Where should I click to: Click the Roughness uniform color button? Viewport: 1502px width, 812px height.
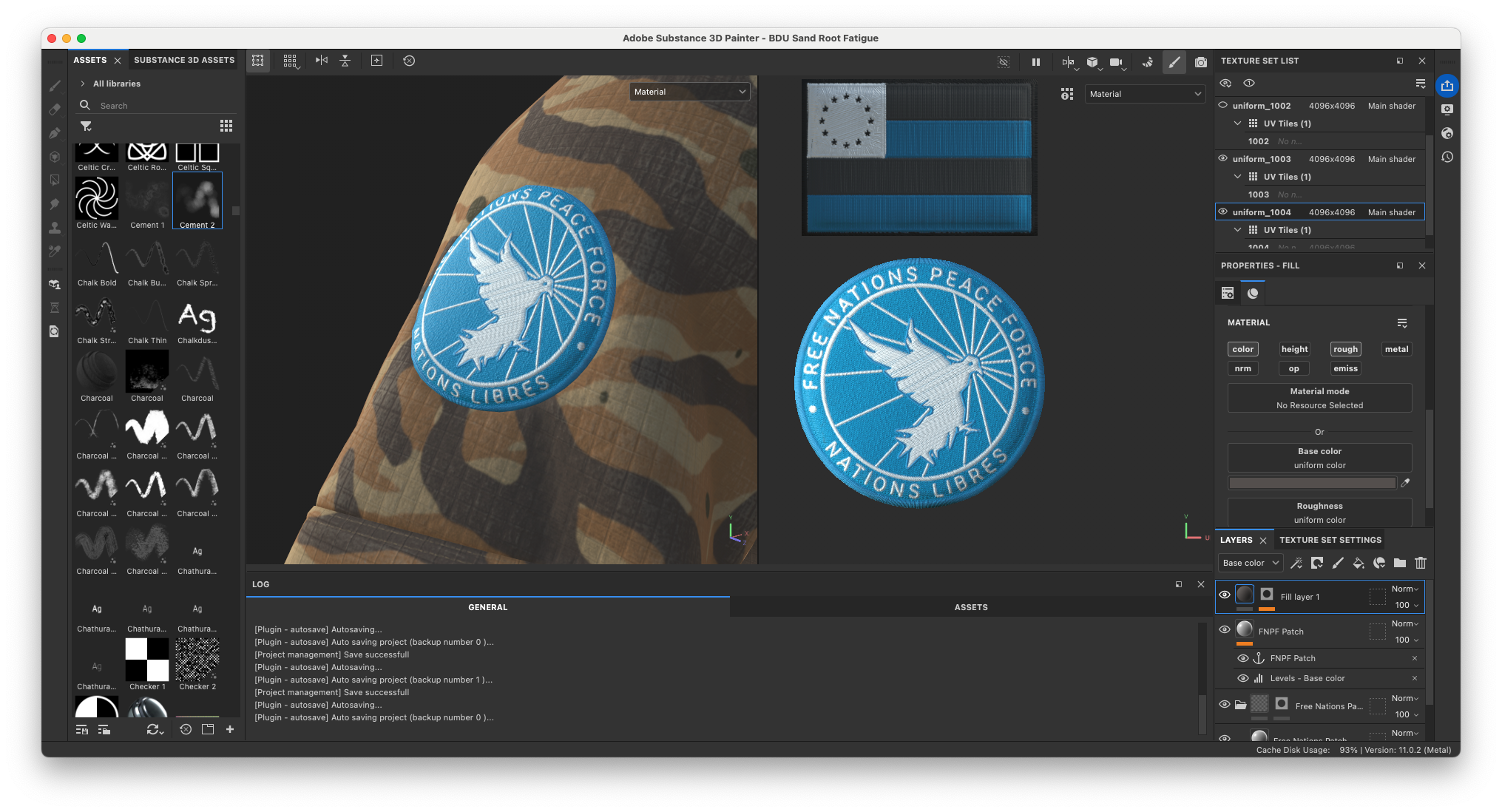coord(1319,512)
